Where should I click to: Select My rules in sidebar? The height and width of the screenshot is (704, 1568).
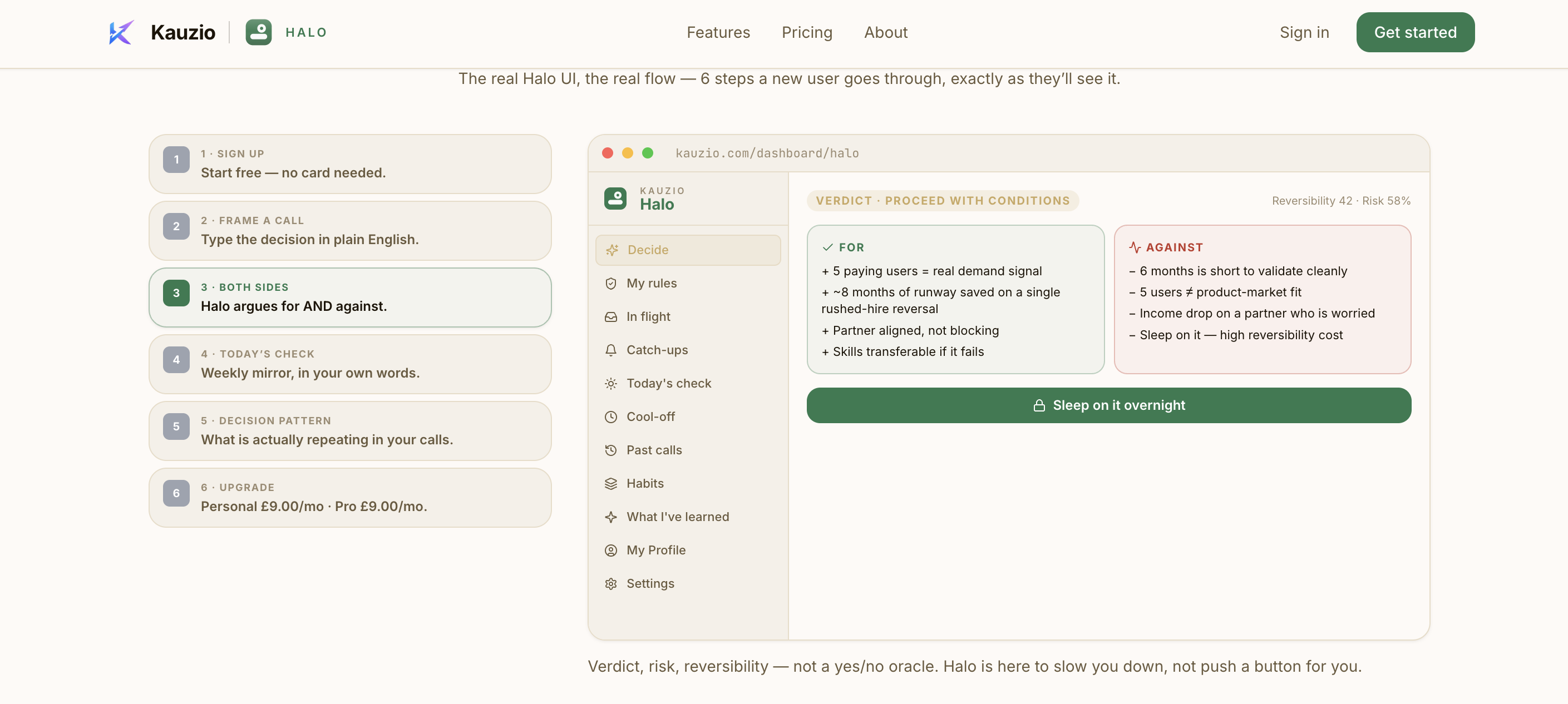coord(688,284)
